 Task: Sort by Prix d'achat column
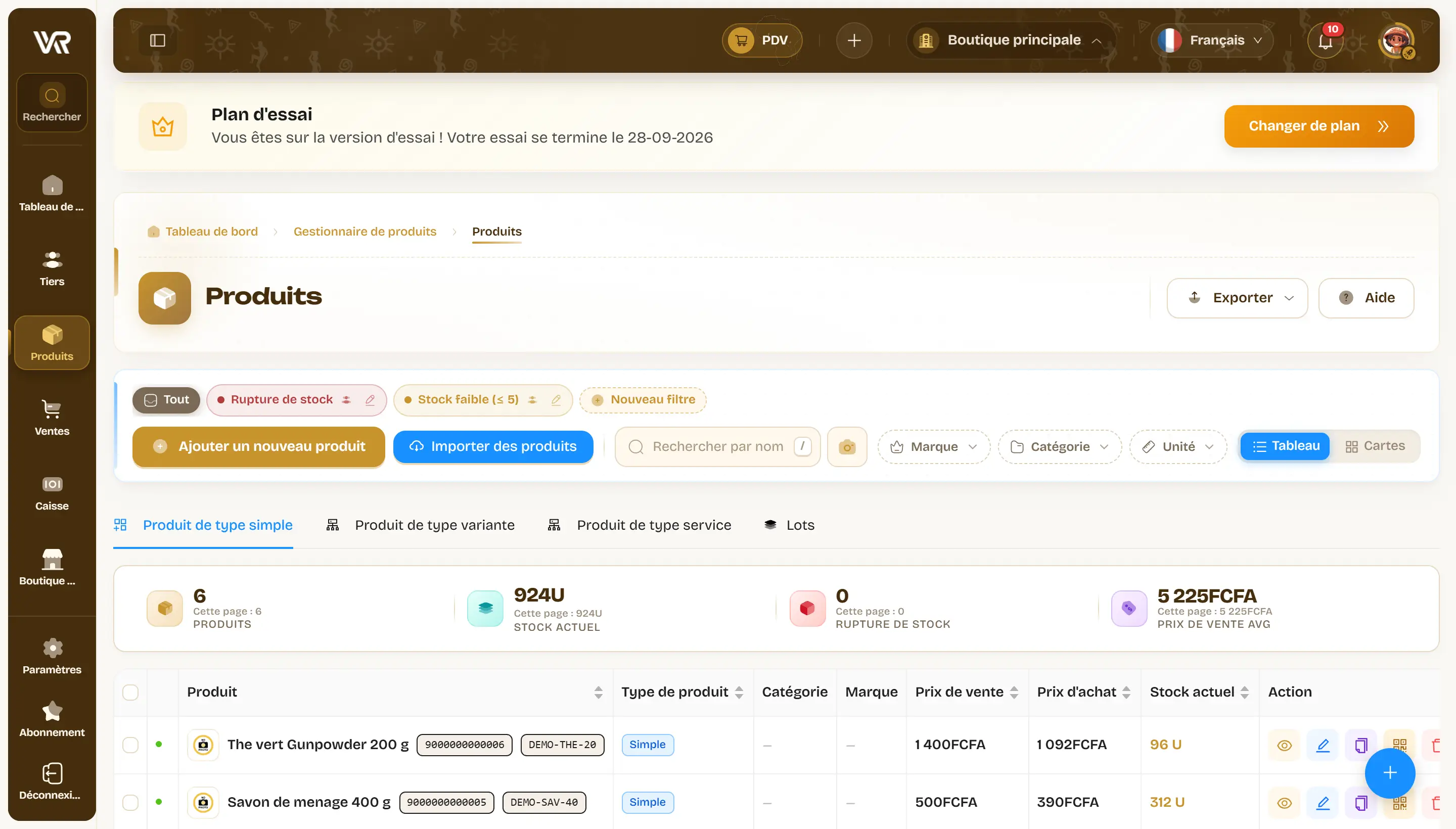[1126, 693]
